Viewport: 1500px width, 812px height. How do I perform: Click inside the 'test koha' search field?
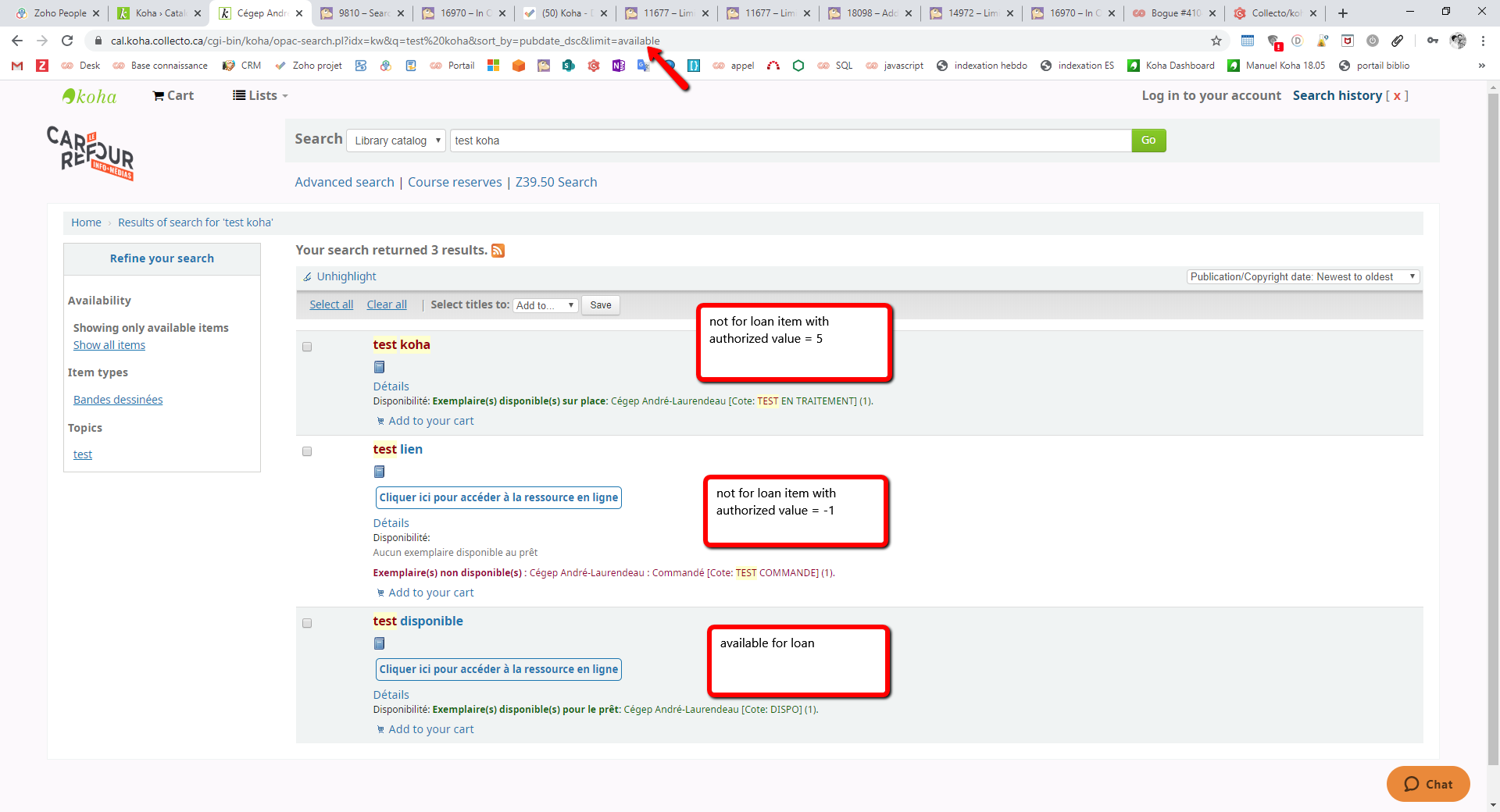789,141
